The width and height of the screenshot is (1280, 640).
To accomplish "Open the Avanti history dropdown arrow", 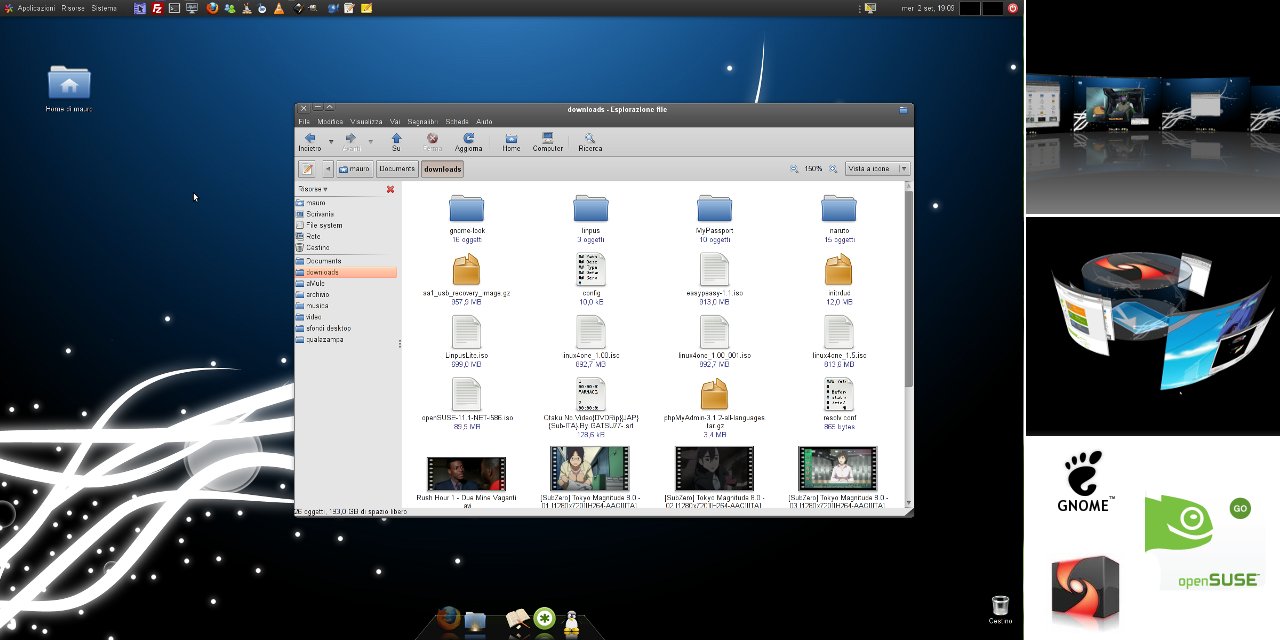I will click(370, 141).
